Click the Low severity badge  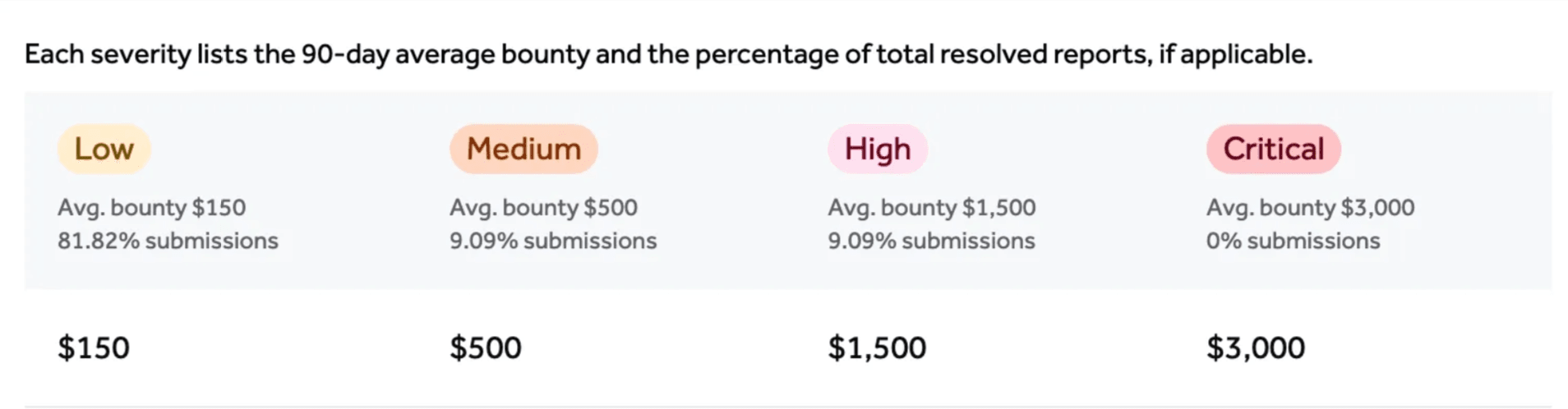point(104,149)
